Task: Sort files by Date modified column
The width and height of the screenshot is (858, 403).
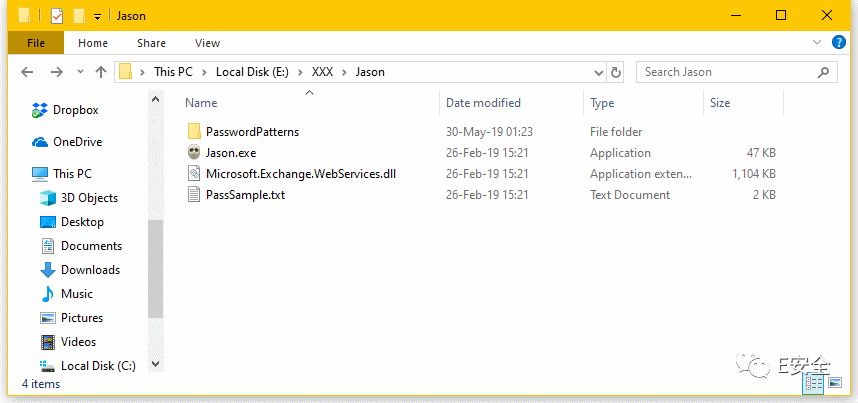Action: pyautogui.click(x=483, y=103)
